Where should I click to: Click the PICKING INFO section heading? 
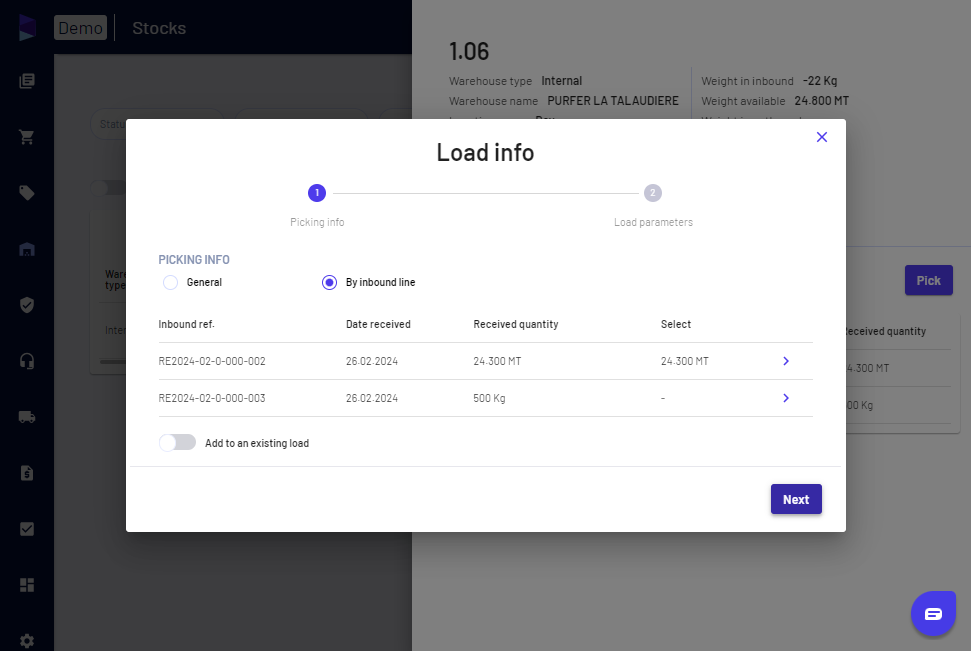[x=194, y=260]
